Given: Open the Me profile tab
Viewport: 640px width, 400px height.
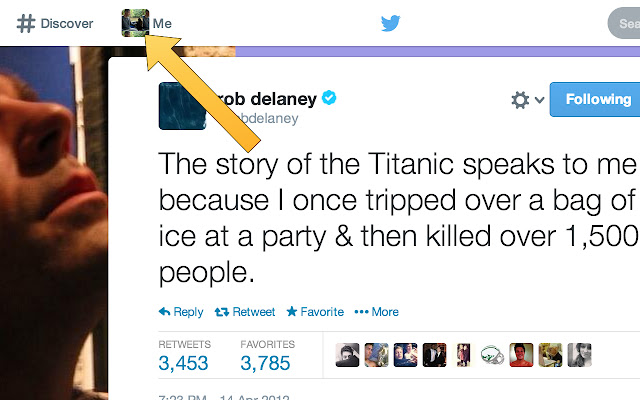Looking at the screenshot, I should (147, 23).
